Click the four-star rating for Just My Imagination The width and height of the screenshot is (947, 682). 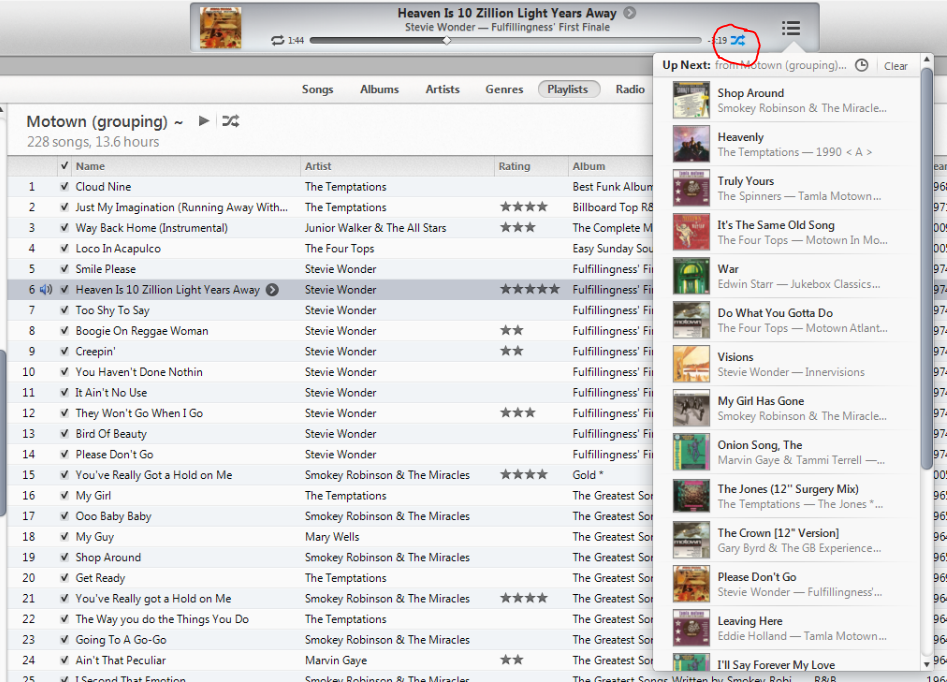click(524, 207)
